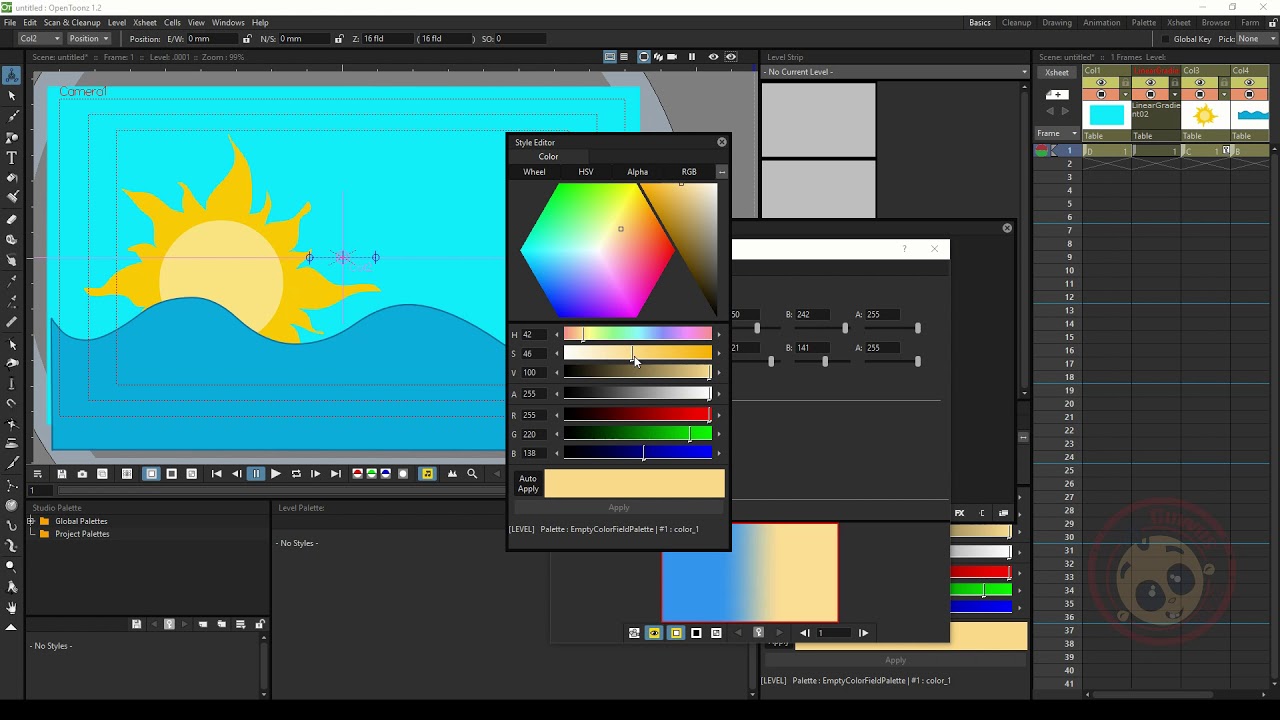Select the Selection arrow tool

tap(12, 96)
